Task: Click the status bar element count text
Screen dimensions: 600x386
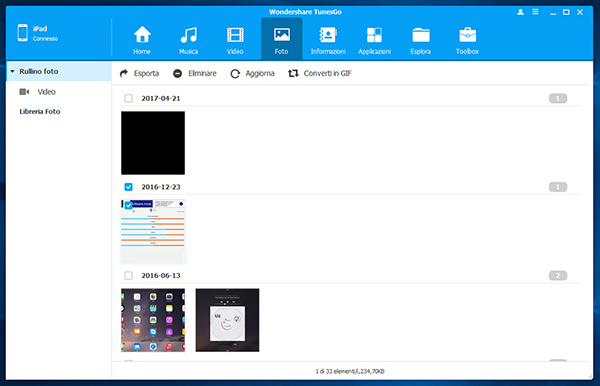Action: pos(350,371)
